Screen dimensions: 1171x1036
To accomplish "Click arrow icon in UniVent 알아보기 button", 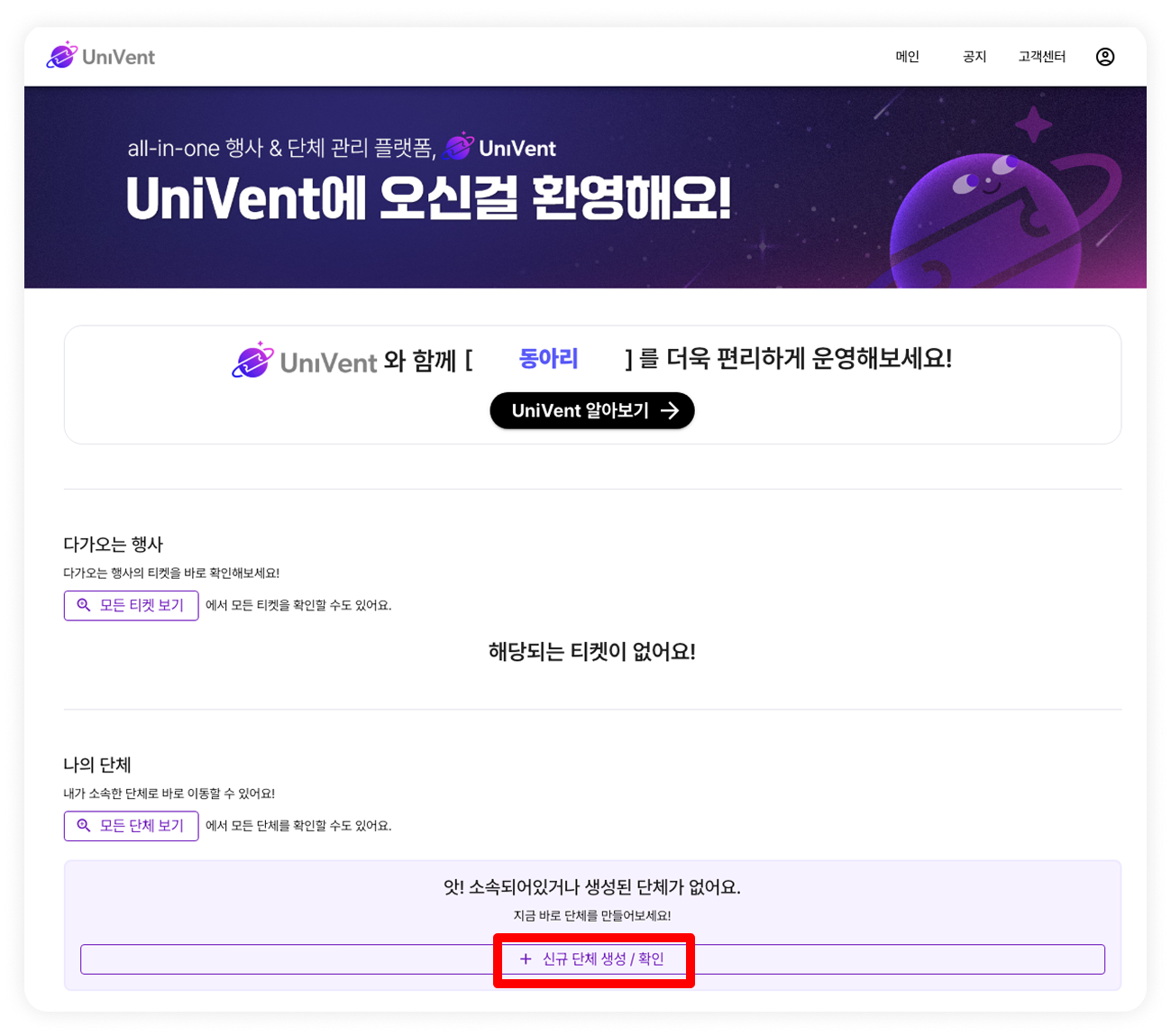I will 669,410.
